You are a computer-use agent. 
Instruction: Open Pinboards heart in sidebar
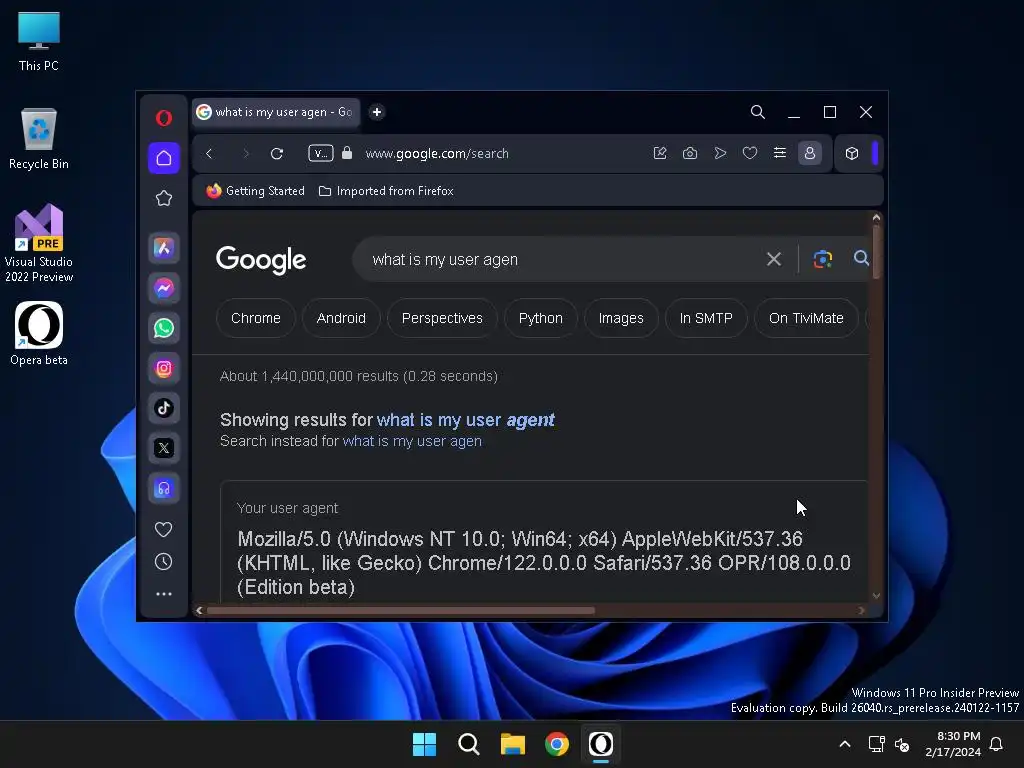point(164,529)
